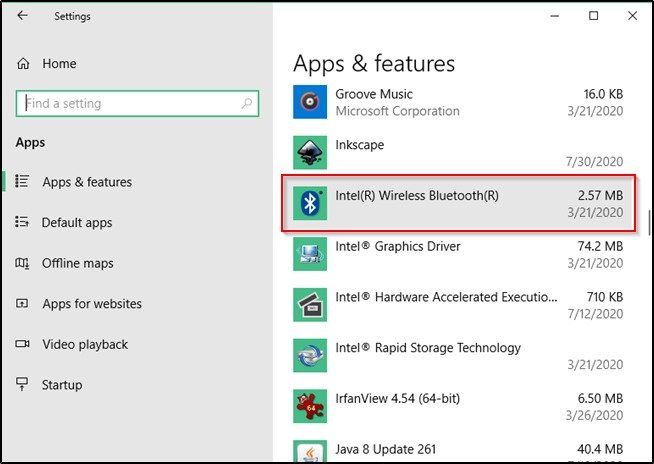Click the 3/26/2020 install date
Image resolution: width=654 pixels, height=464 pixels.
594,415
